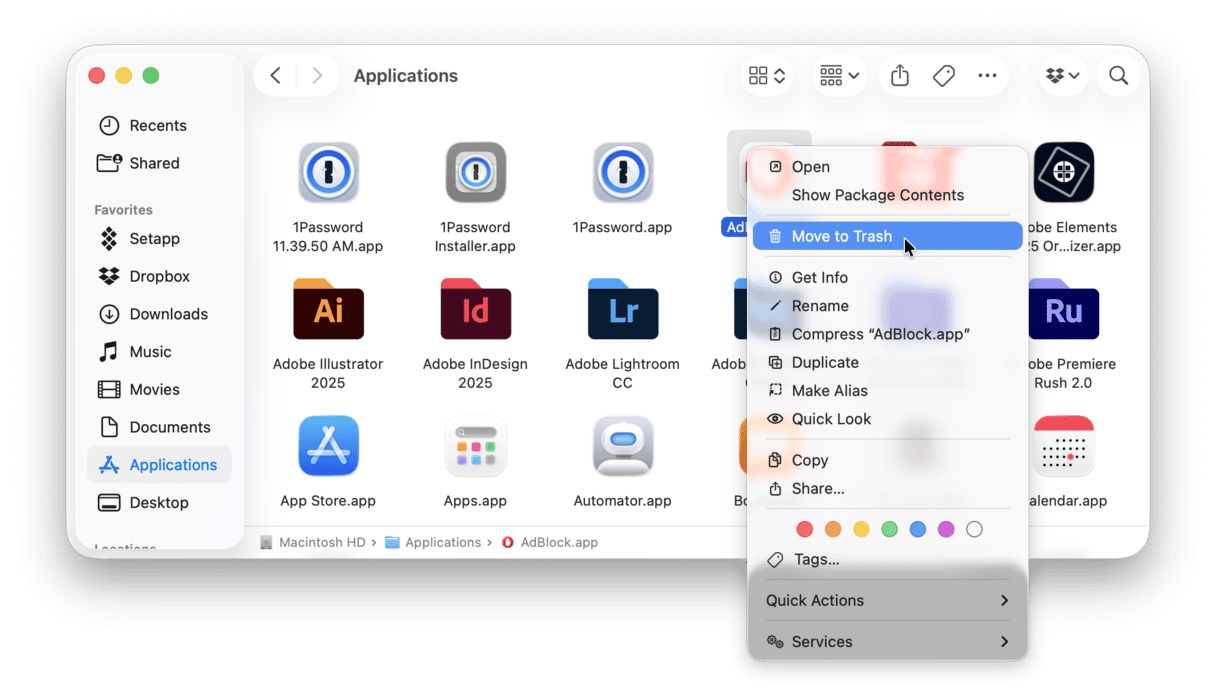Choose Get Info in the context menu
This screenshot has height=693, width=1216.
[819, 278]
